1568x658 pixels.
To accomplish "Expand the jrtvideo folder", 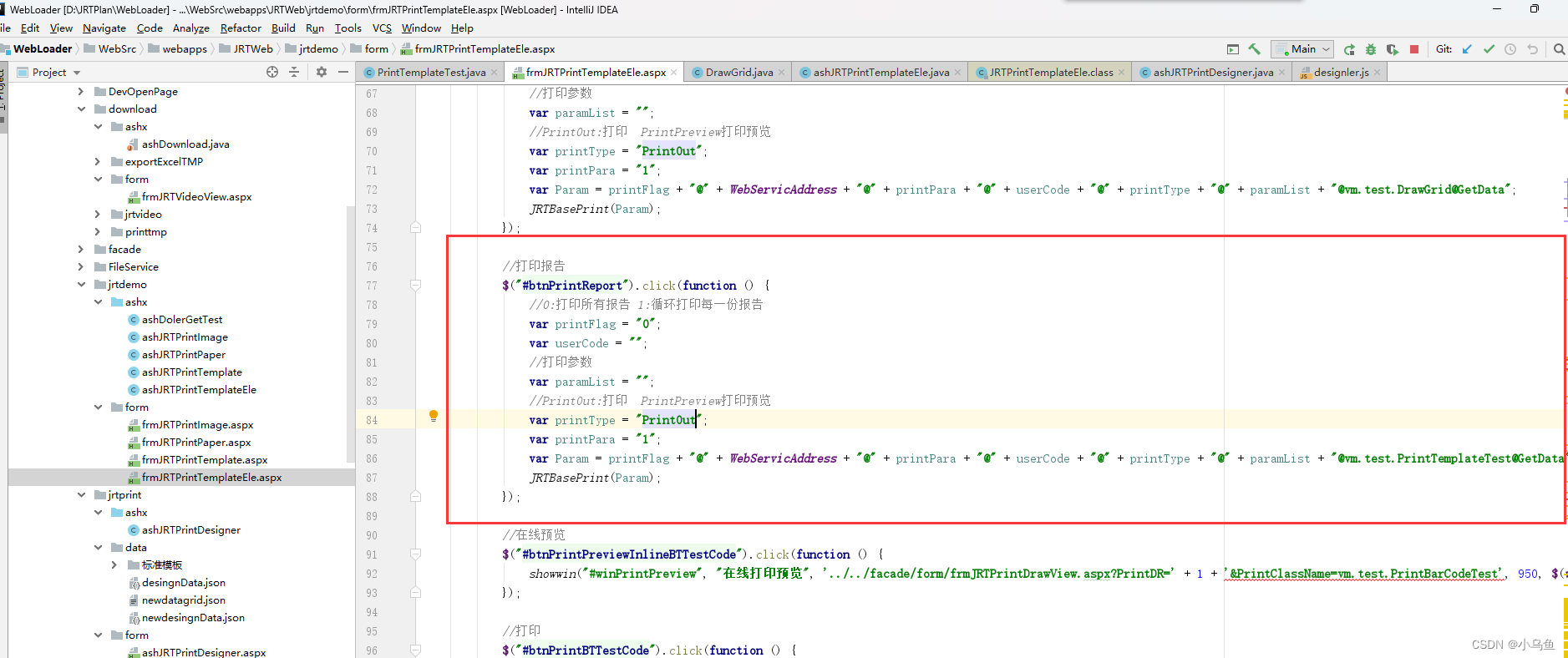I will (98, 215).
